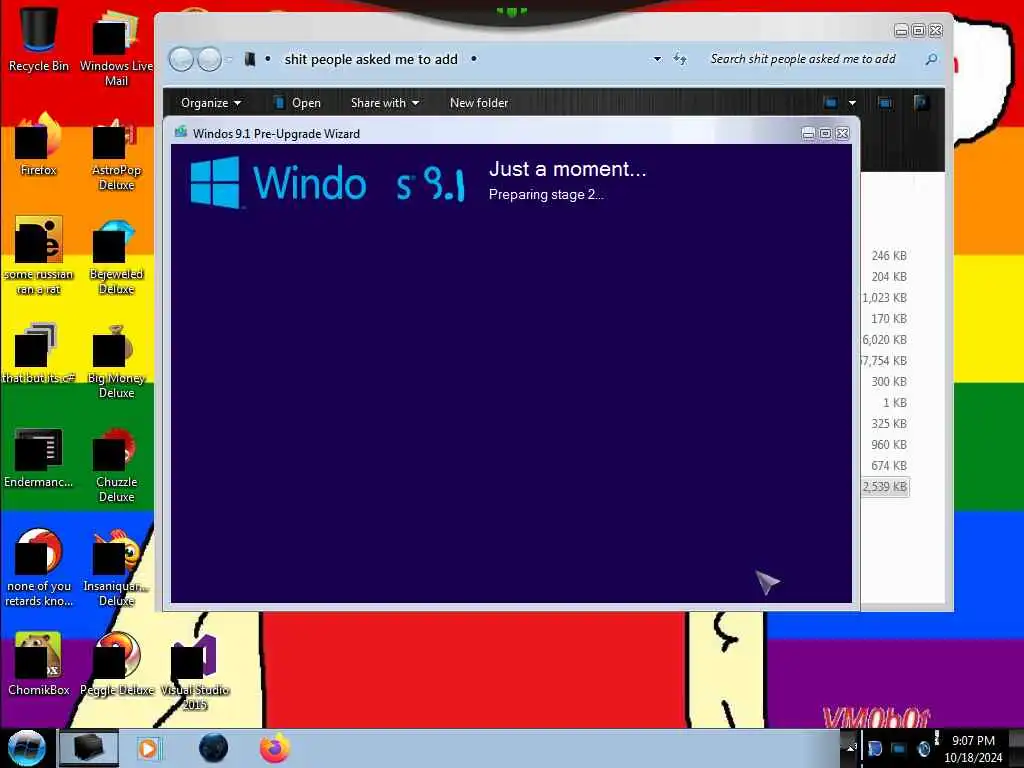The image size is (1024, 768).
Task: Open 'some russian ran a rat' icon
Action: tap(39, 255)
